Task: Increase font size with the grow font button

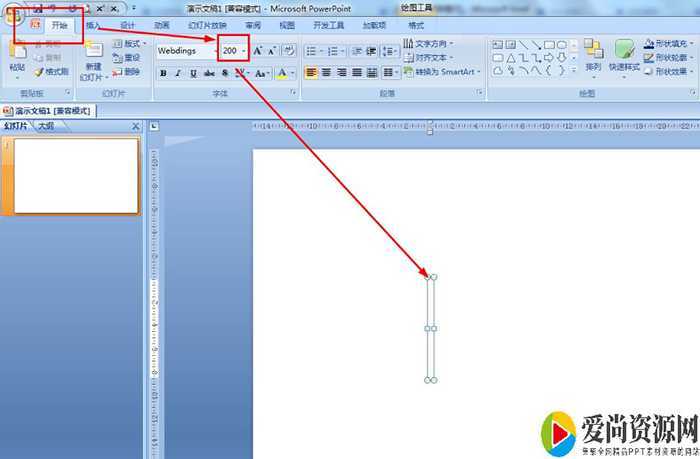Action: 257,50
